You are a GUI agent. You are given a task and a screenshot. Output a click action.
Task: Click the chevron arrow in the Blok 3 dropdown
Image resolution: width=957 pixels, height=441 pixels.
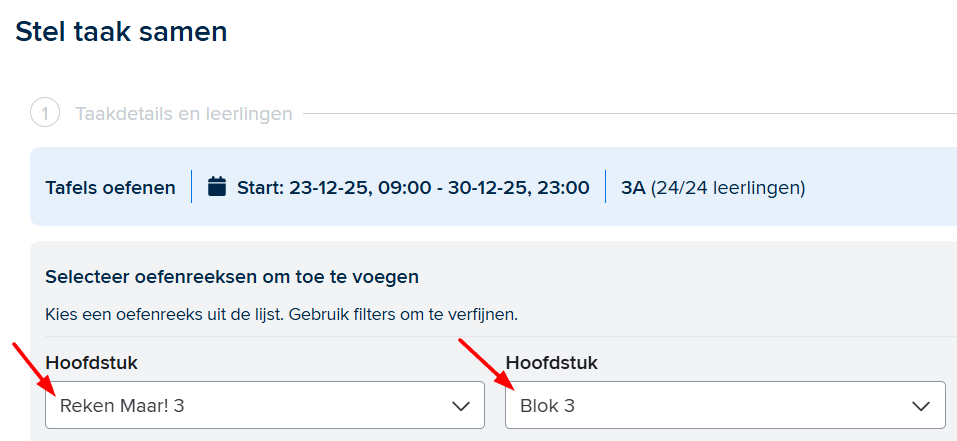[921, 406]
